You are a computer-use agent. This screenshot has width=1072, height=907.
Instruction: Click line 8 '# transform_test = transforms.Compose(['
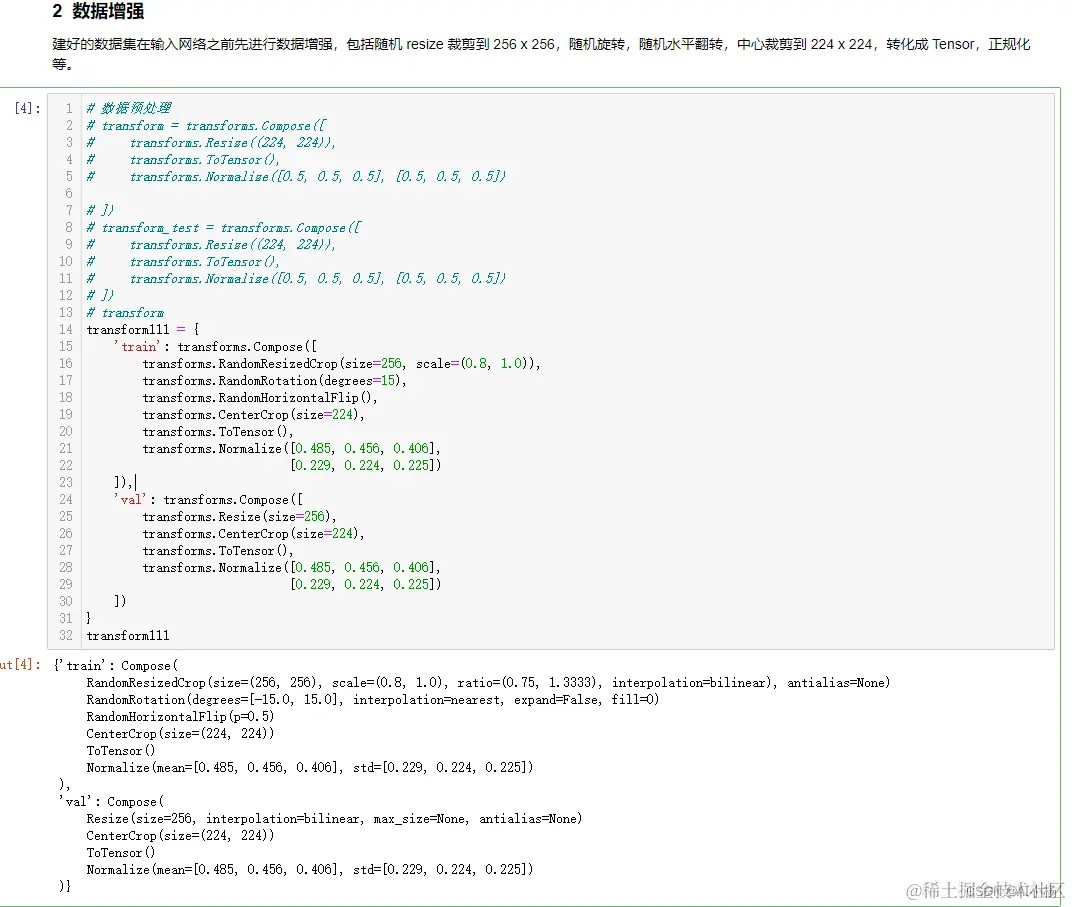[x=224, y=228]
